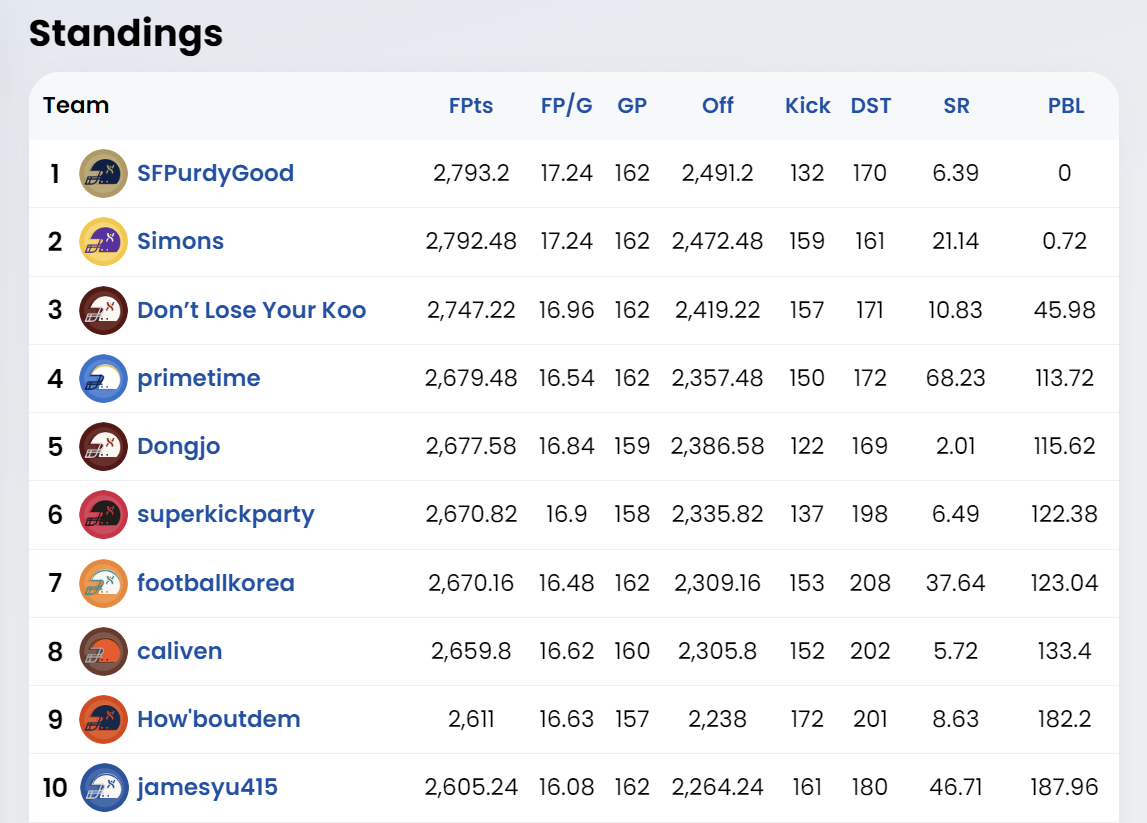Screen dimensions: 1147x823
Task: Click Don't Lose Your Koo helmet icon
Action: 103,310
